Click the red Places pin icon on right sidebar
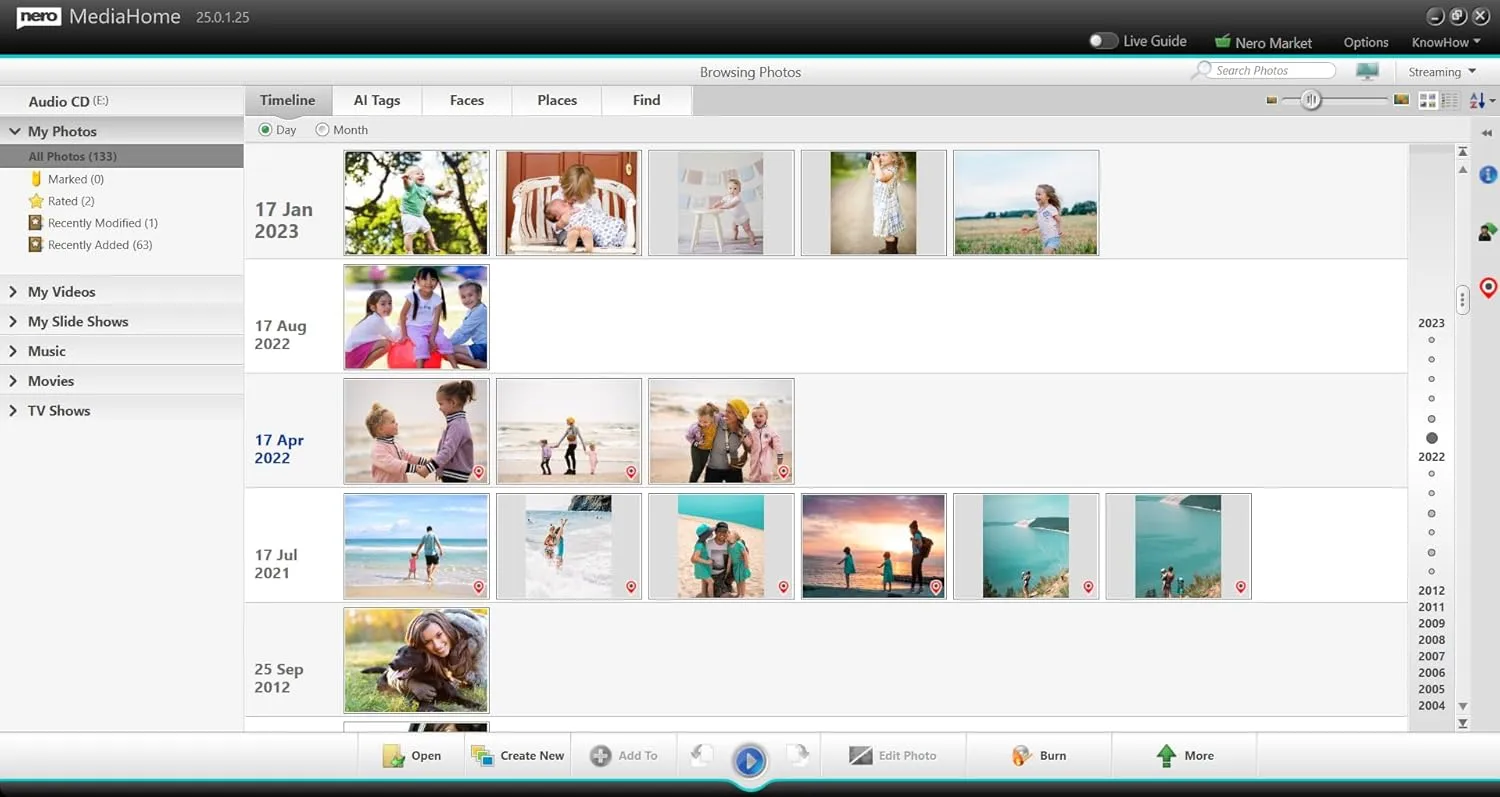Viewport: 1500px width, 797px height. (1489, 287)
